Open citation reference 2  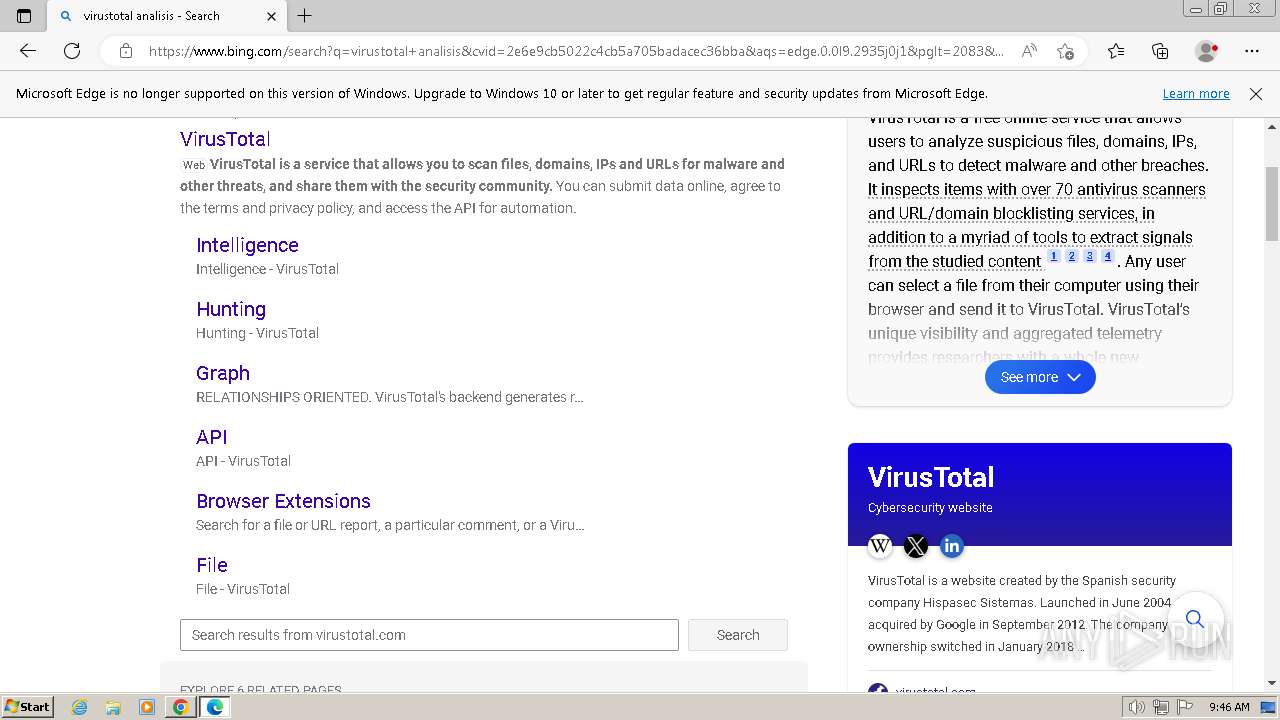(x=1071, y=257)
